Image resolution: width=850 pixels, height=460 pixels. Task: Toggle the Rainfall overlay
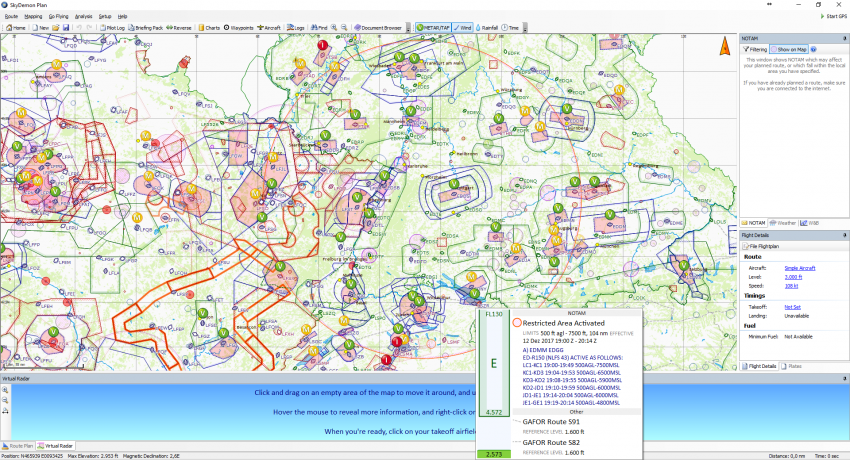click(487, 28)
